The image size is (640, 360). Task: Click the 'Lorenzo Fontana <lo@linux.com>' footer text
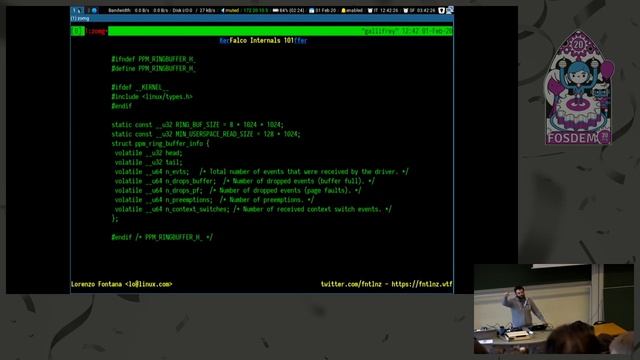pyautogui.click(x=122, y=284)
